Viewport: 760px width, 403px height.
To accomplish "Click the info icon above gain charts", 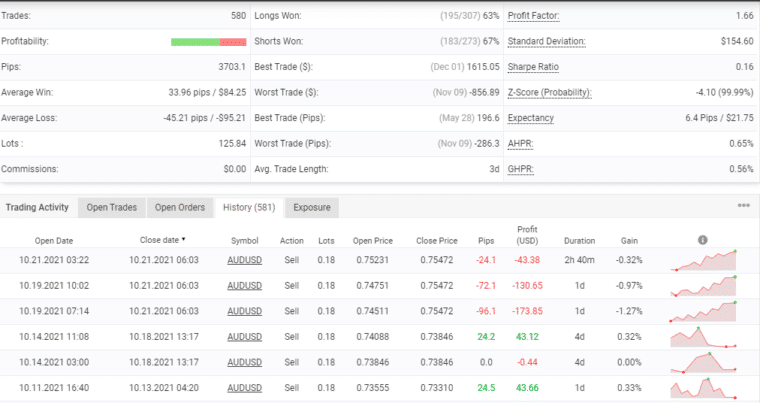I will [x=702, y=240].
